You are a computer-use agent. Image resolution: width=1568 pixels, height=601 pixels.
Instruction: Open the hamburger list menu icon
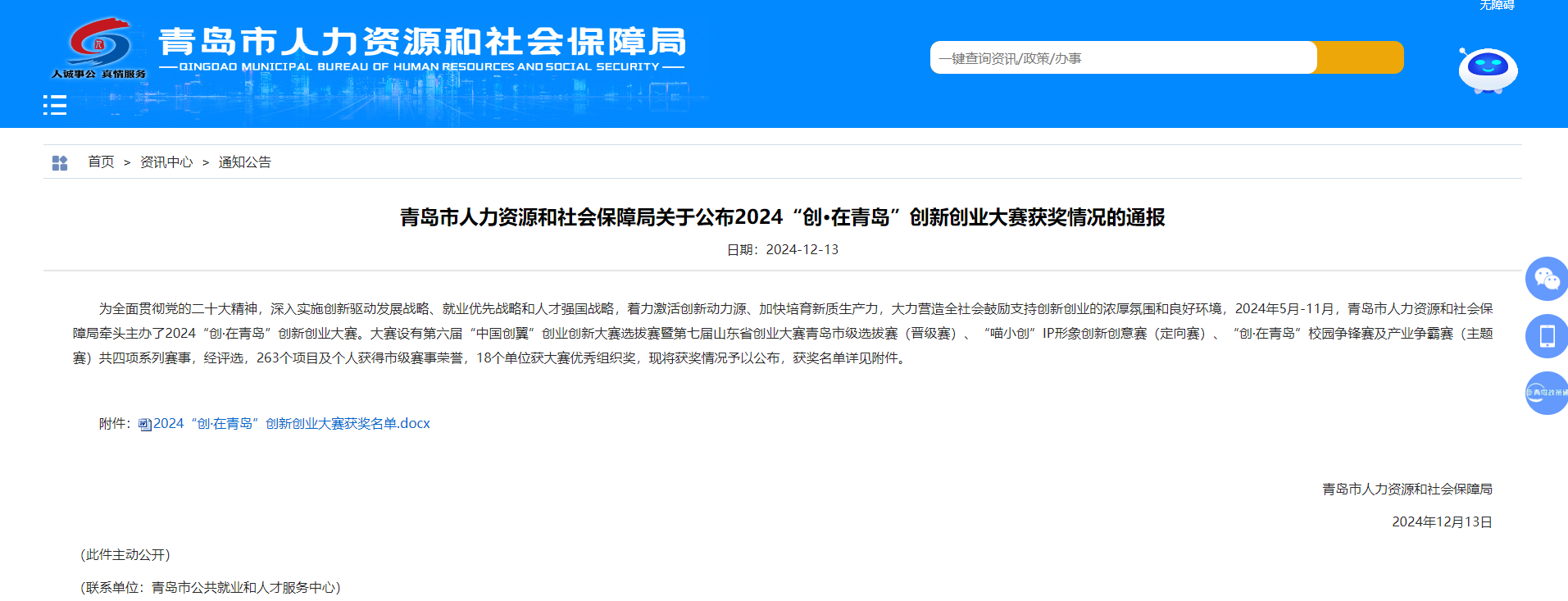coord(55,105)
